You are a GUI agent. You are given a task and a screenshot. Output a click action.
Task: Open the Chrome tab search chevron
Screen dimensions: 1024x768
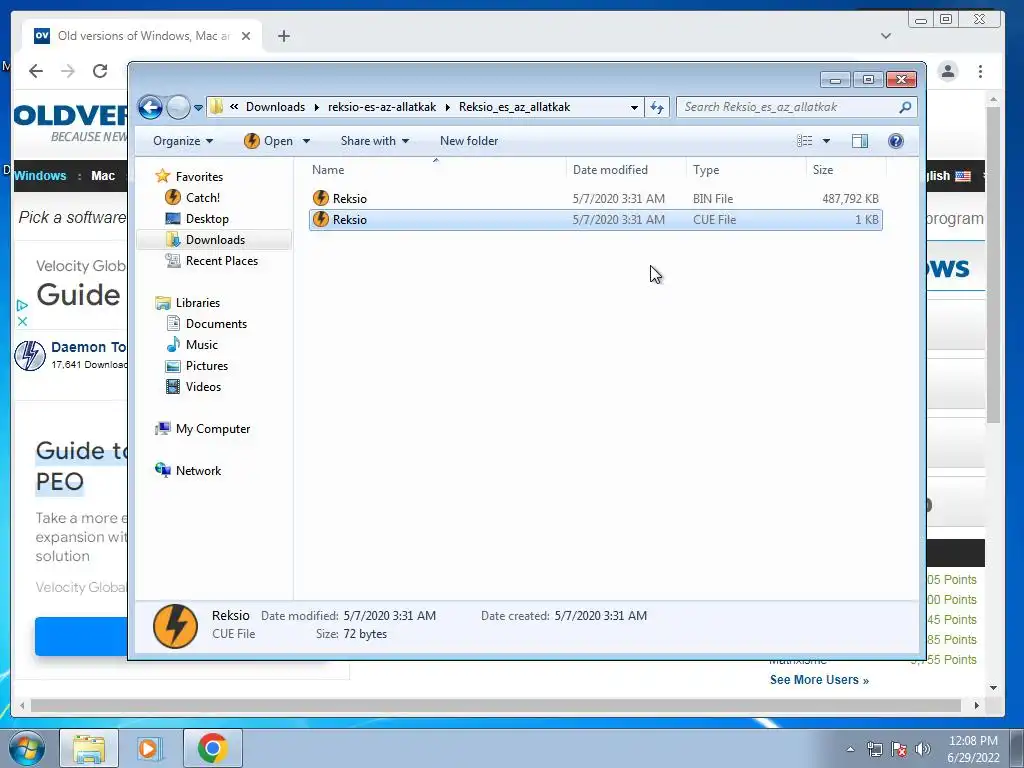click(886, 36)
